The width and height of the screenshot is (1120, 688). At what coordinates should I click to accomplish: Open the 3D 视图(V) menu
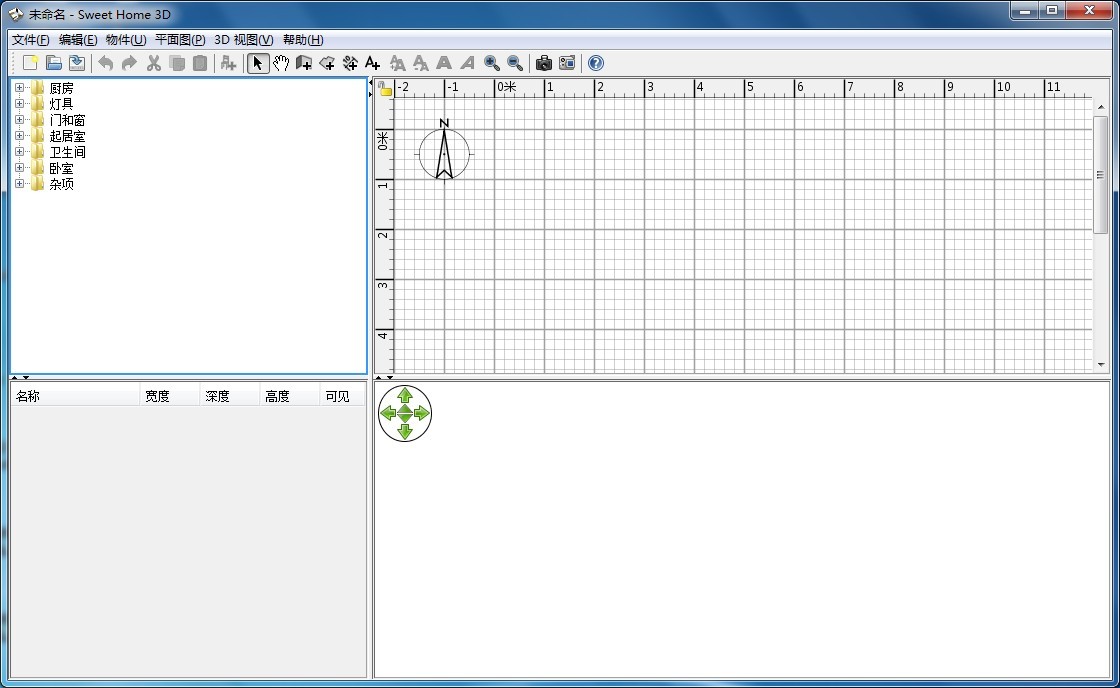point(243,40)
